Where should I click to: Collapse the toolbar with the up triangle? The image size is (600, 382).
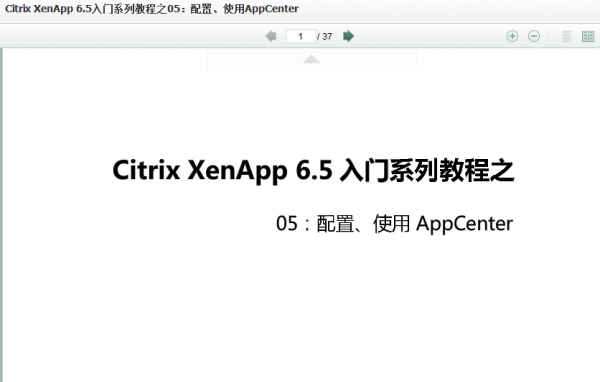pyautogui.click(x=311, y=59)
